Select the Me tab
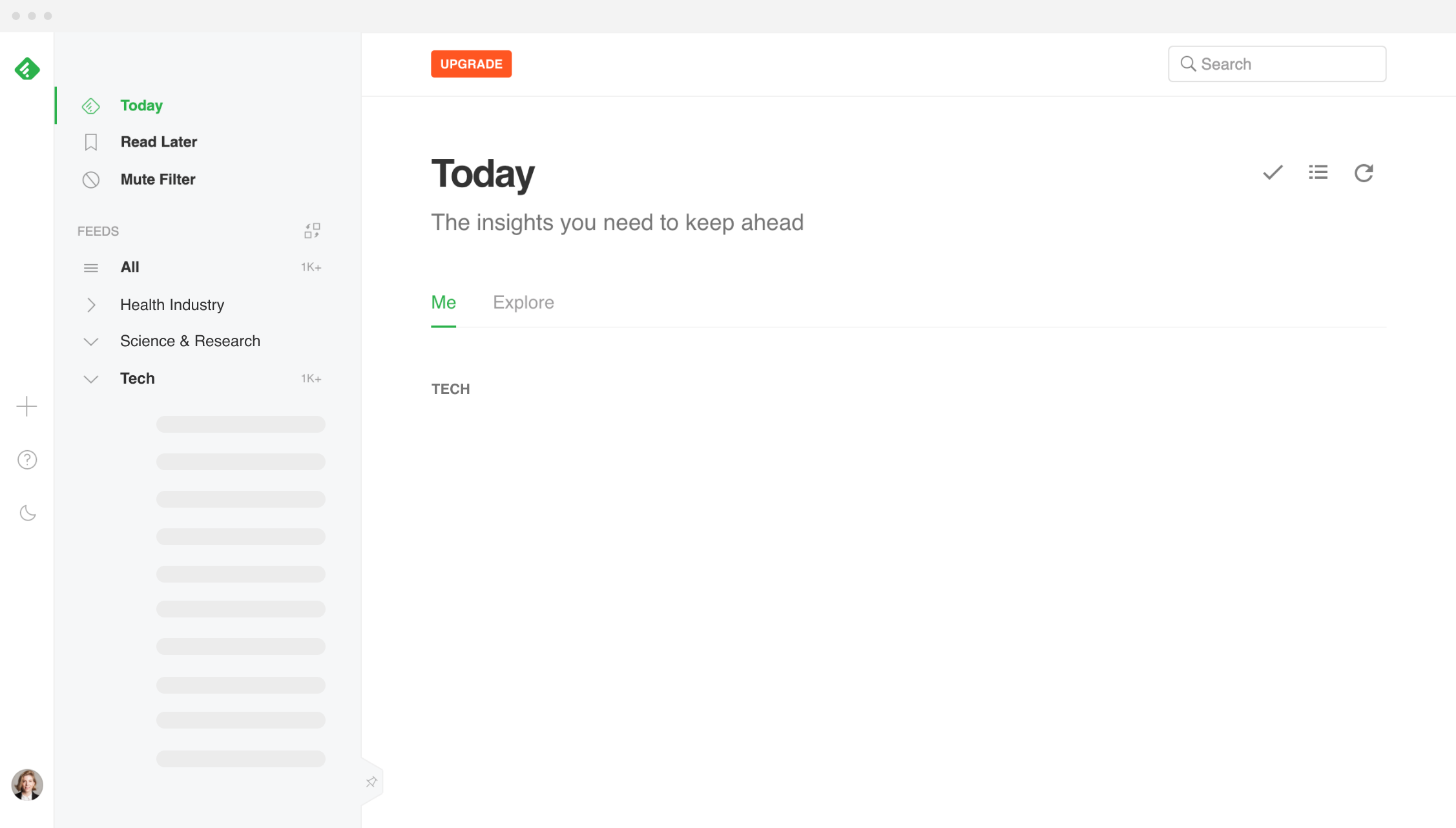 tap(443, 302)
